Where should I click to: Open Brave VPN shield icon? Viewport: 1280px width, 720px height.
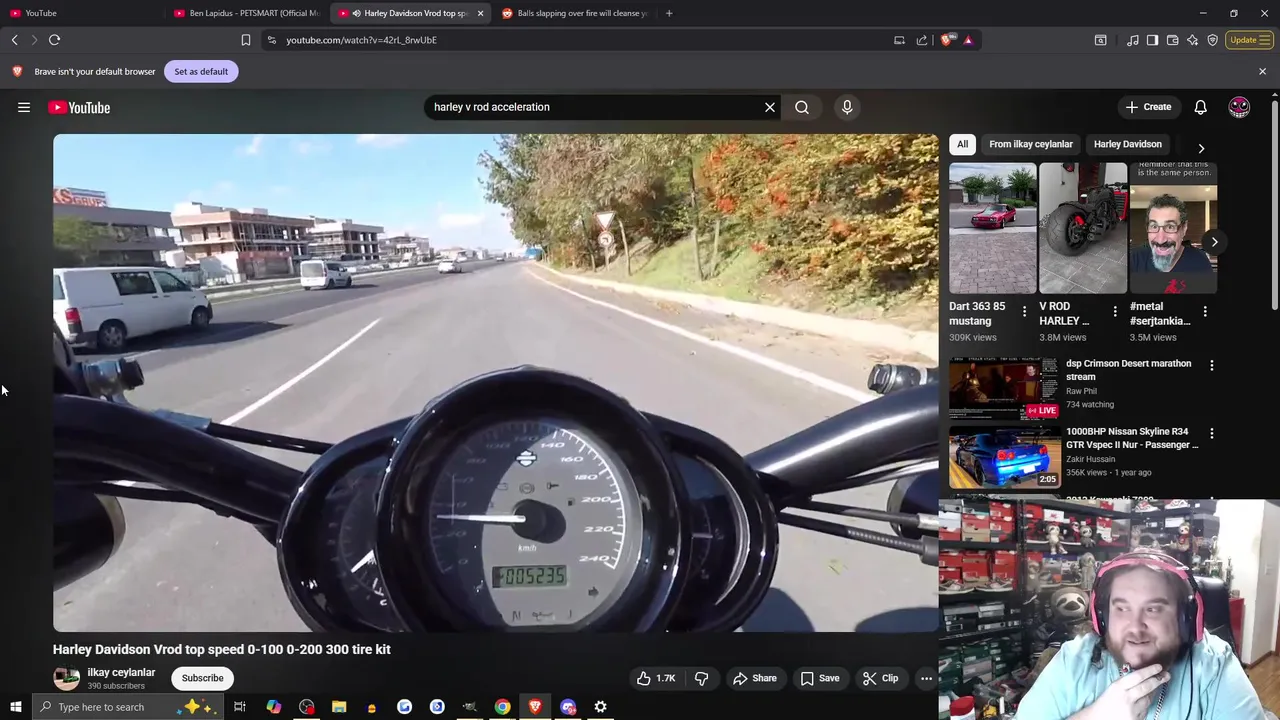[x=1212, y=40]
